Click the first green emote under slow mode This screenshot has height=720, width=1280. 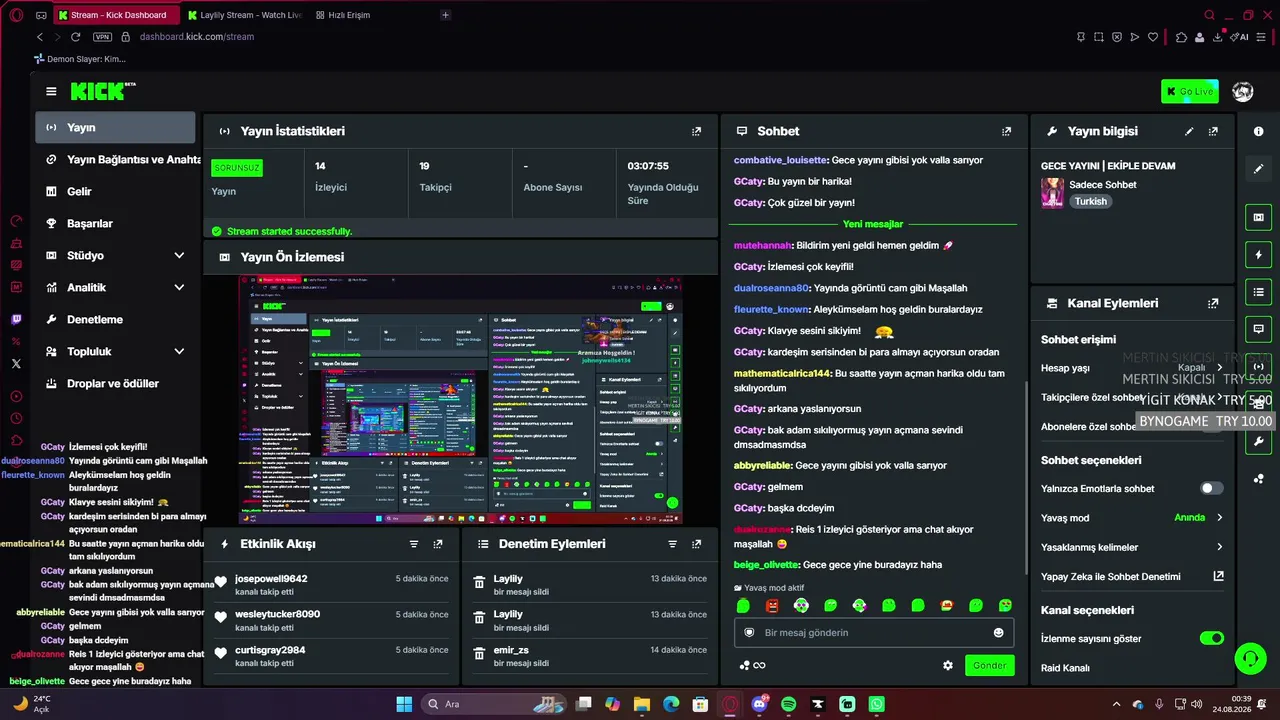tap(743, 606)
